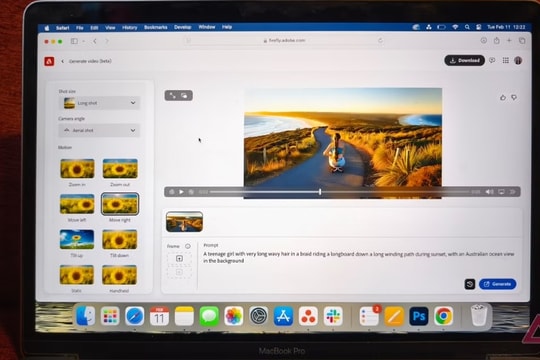Select the Tilt down motion thumbnail

[x=120, y=239]
